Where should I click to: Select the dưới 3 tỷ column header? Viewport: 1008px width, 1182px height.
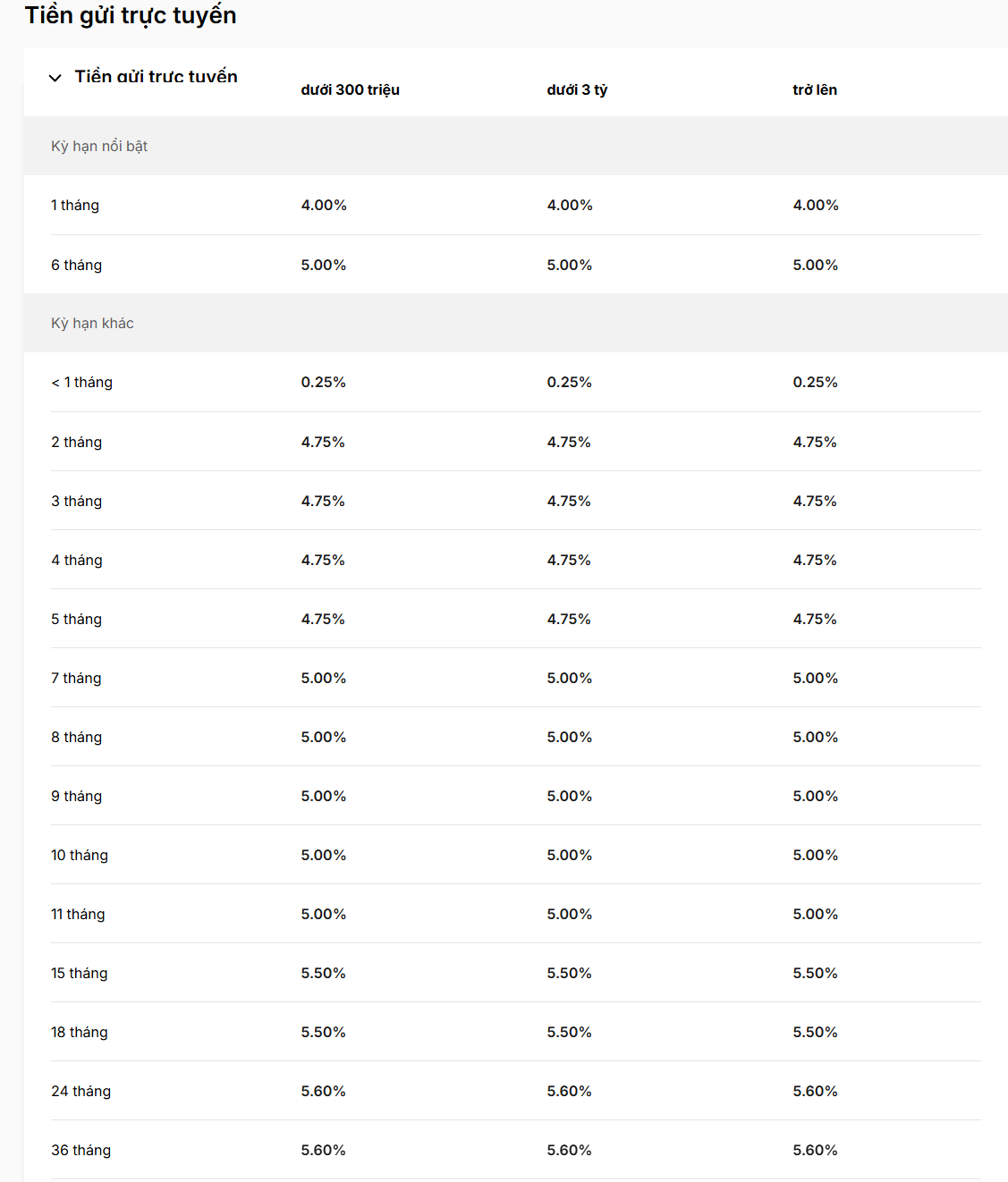[x=577, y=89]
